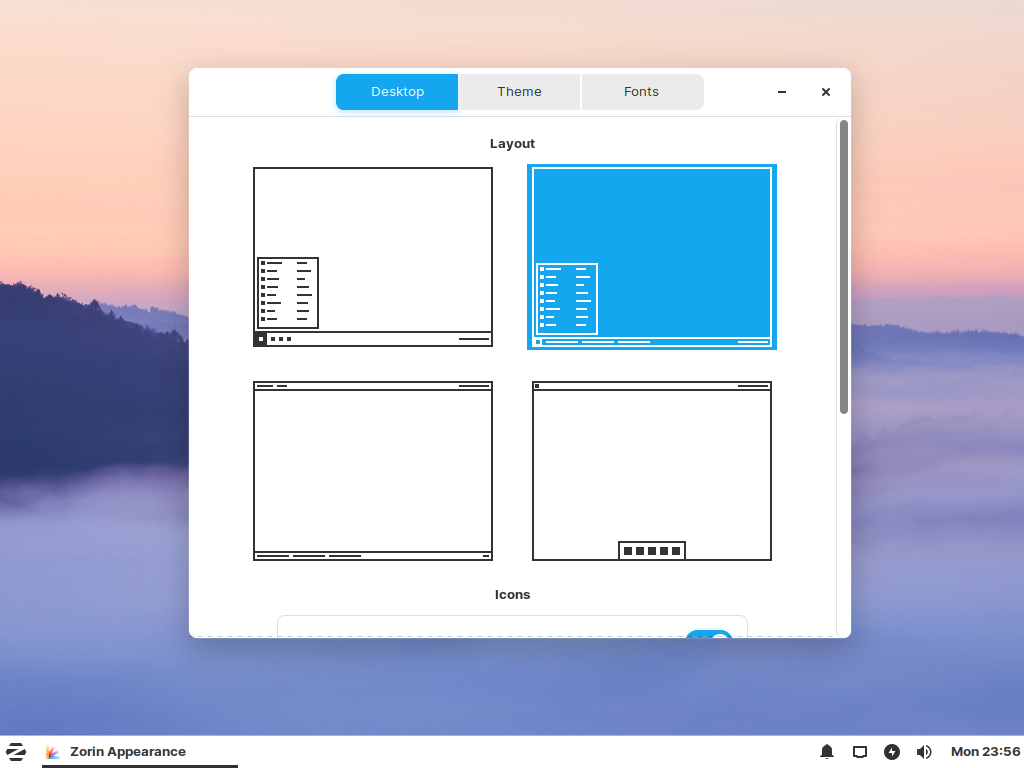Select the layout with a centered bottom dock

(652, 471)
